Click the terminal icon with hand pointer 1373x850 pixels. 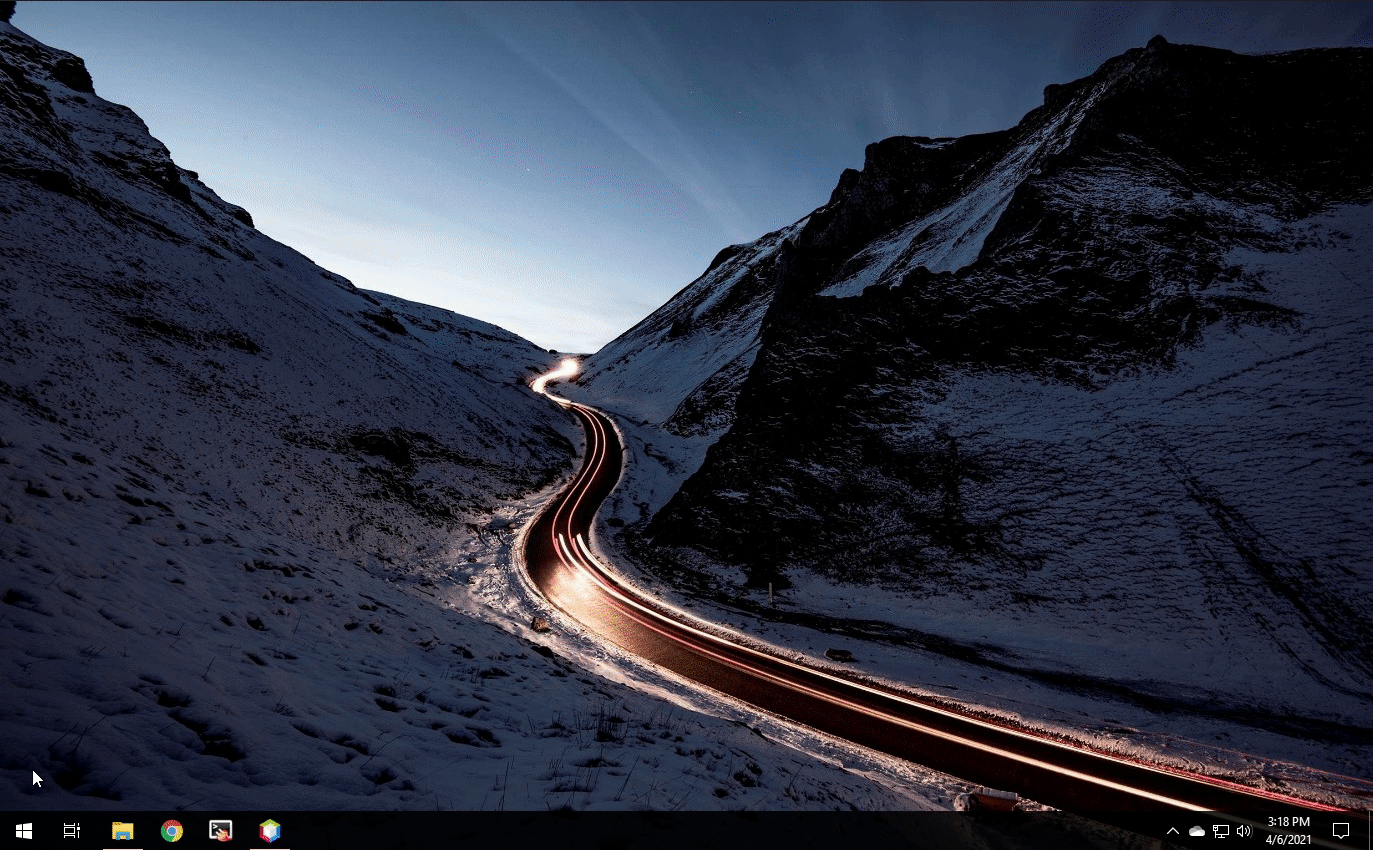(x=221, y=831)
